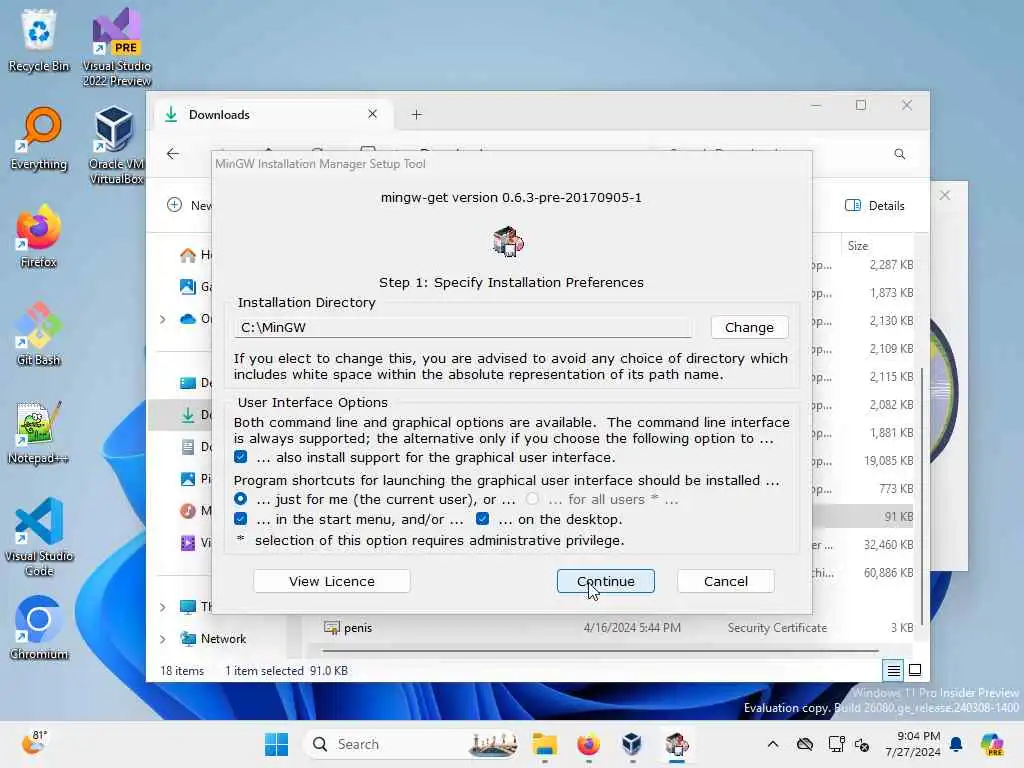Image resolution: width=1024 pixels, height=768 pixels.
Task: Click the horizontal scrollbar in the file list
Action: tap(600, 651)
